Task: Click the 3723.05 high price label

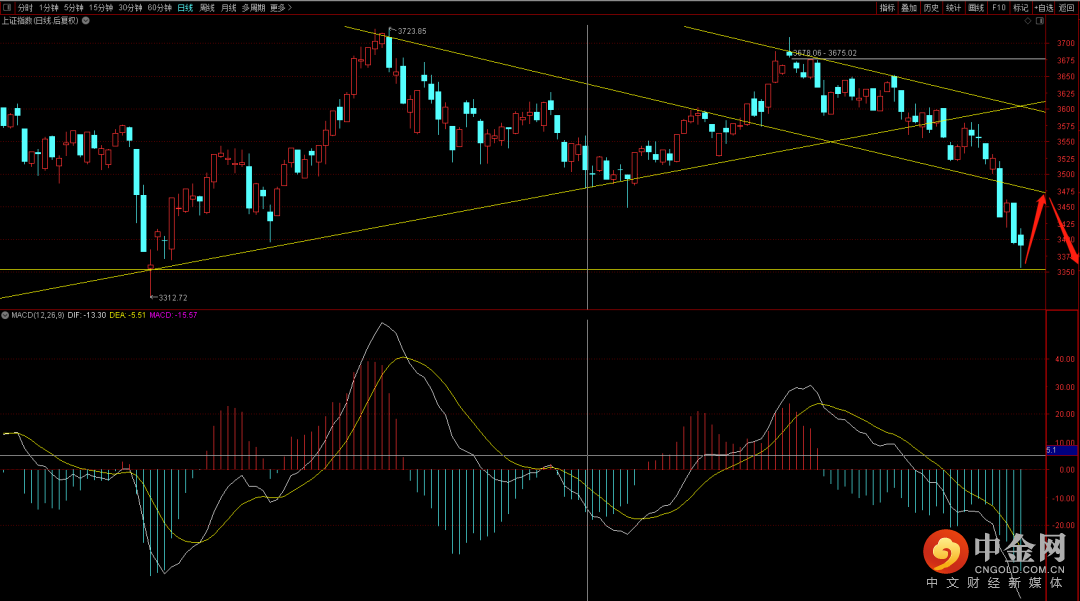Action: point(411,31)
